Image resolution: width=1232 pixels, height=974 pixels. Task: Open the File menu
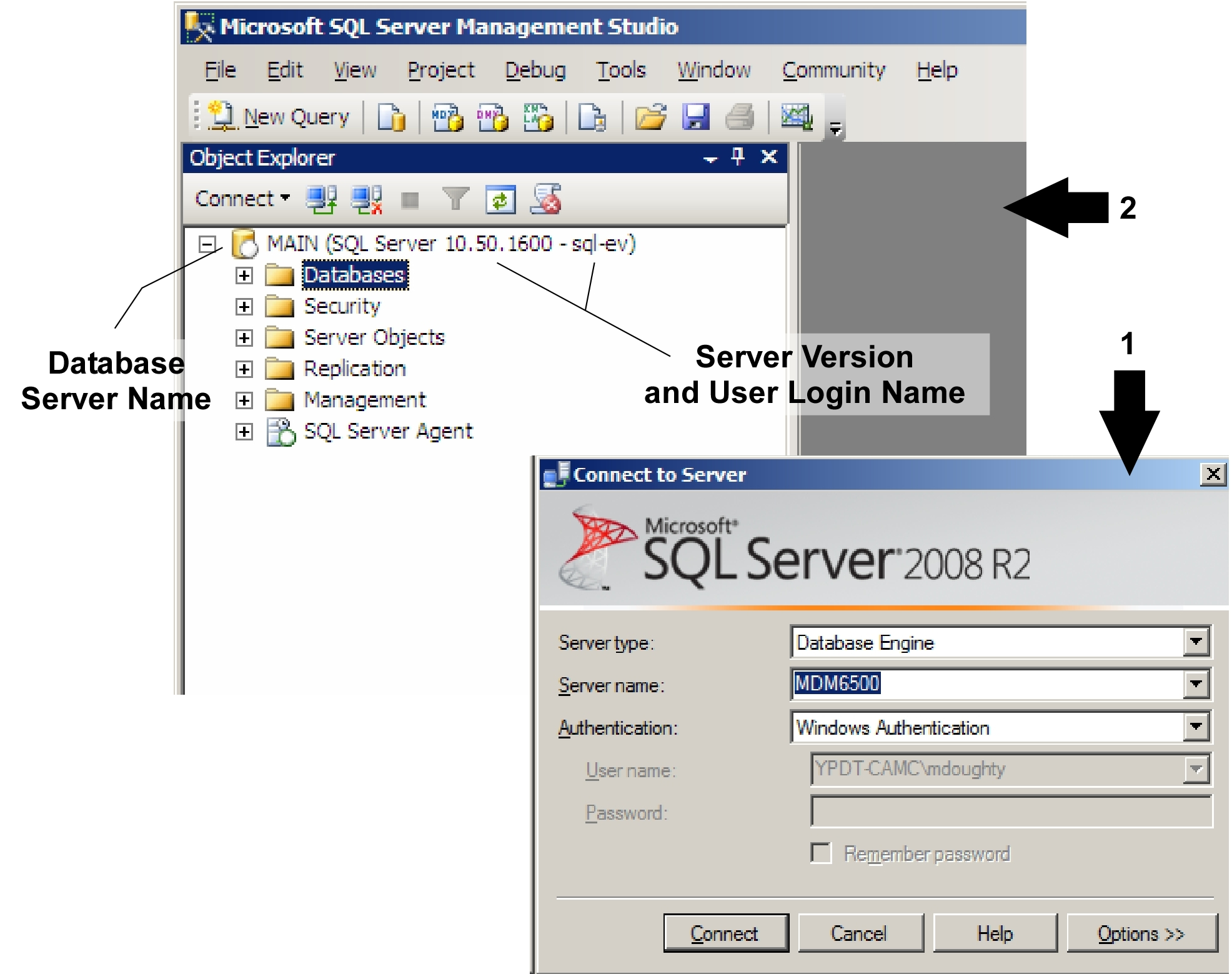[221, 70]
